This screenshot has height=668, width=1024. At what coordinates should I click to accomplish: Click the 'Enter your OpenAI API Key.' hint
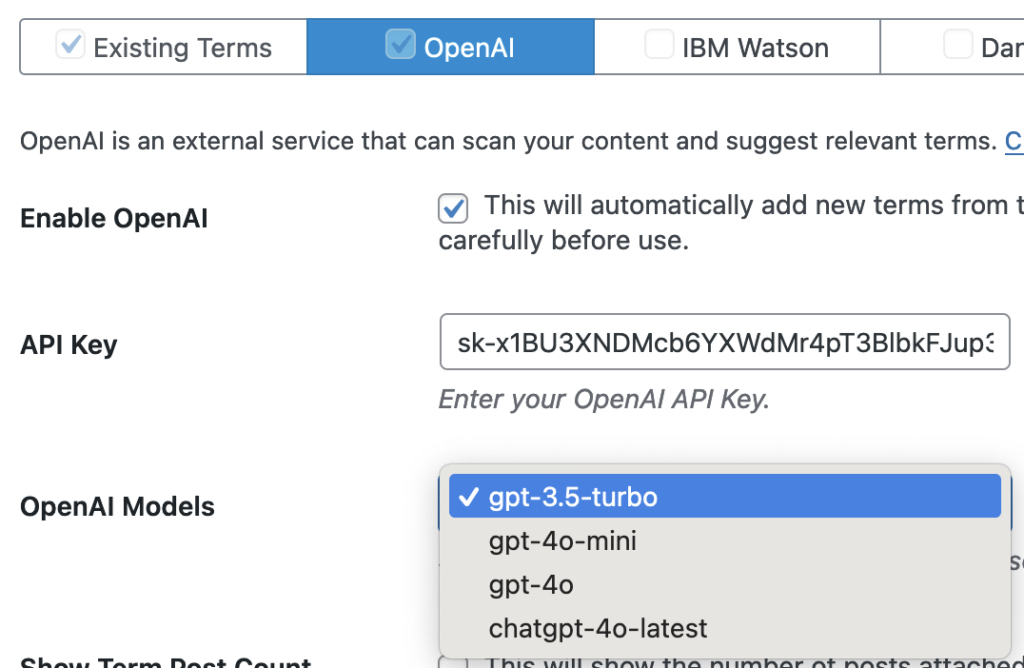point(604,399)
